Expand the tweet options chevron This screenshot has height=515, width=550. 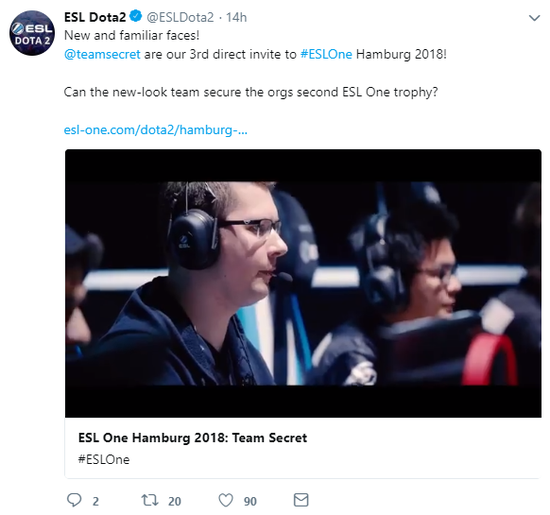point(534,18)
